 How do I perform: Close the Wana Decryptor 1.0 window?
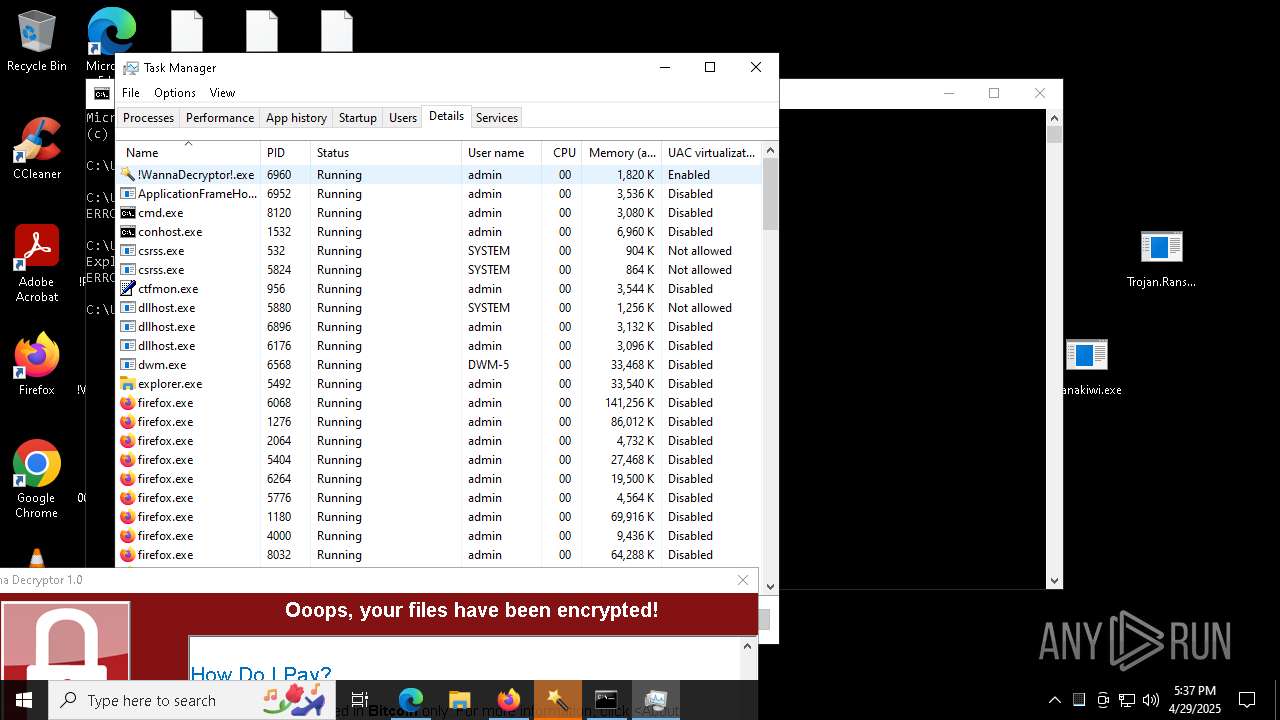click(x=743, y=580)
